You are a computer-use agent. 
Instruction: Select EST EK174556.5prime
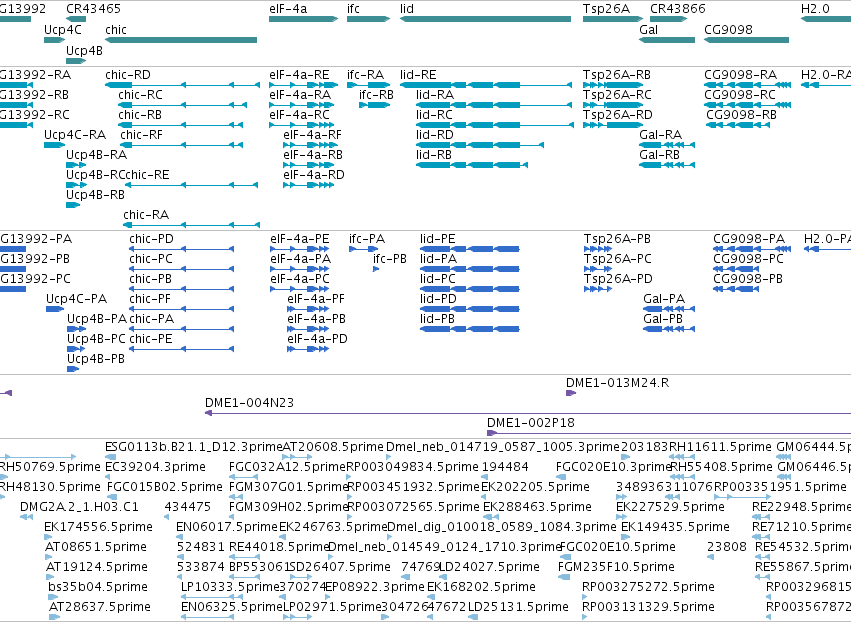tap(48, 537)
